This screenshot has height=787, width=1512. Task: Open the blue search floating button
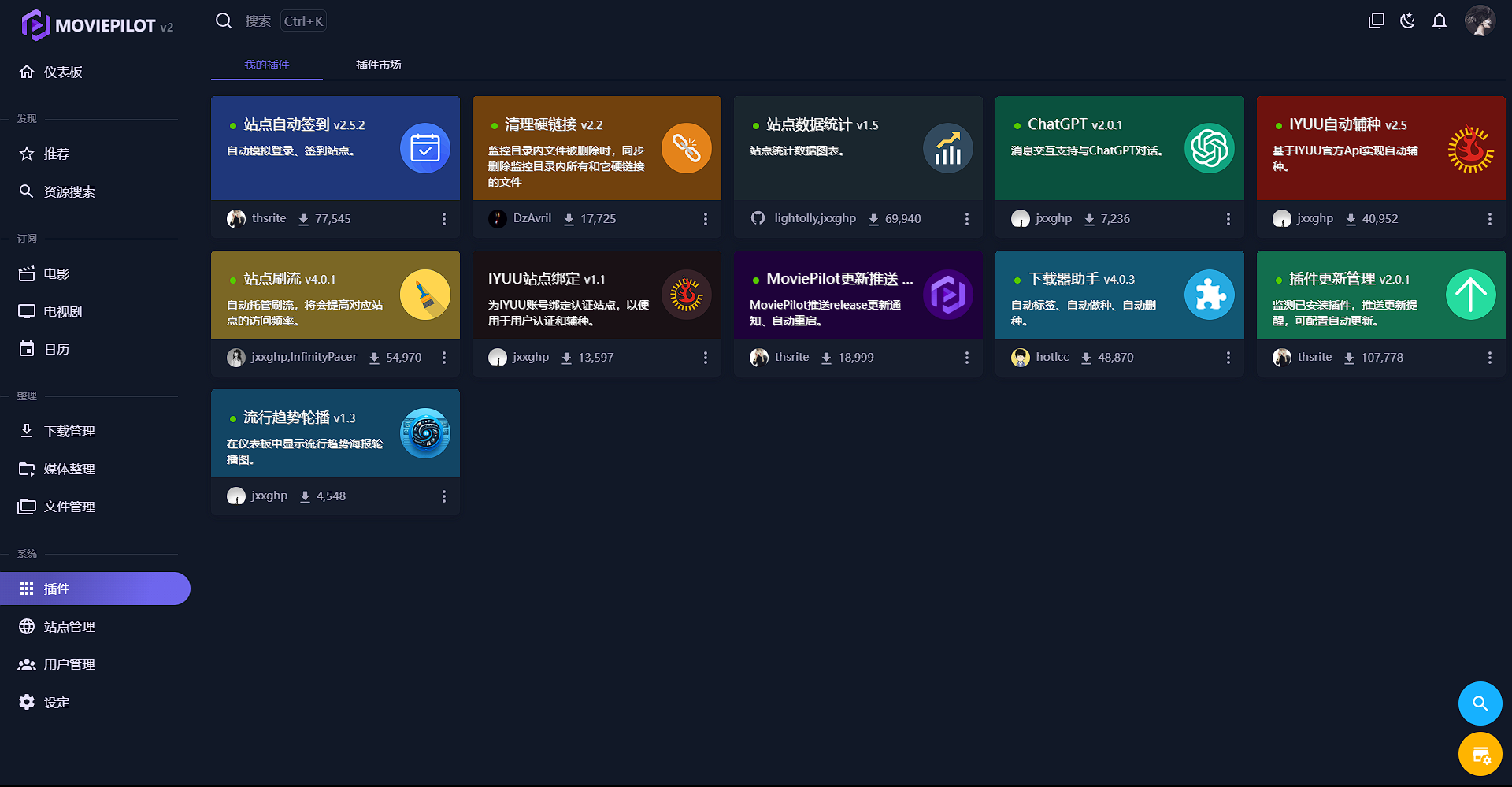1480,703
